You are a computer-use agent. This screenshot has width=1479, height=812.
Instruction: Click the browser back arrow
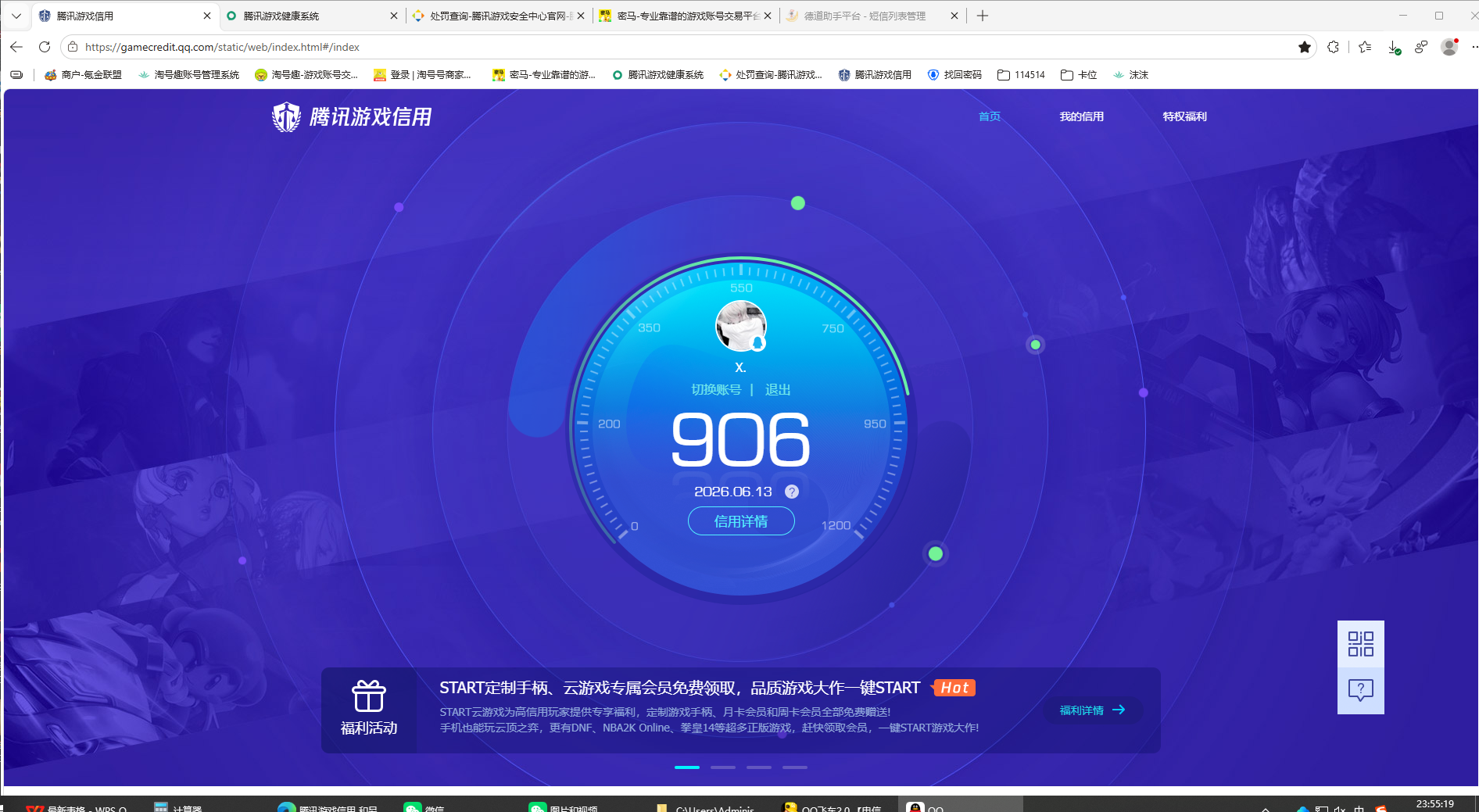point(16,47)
